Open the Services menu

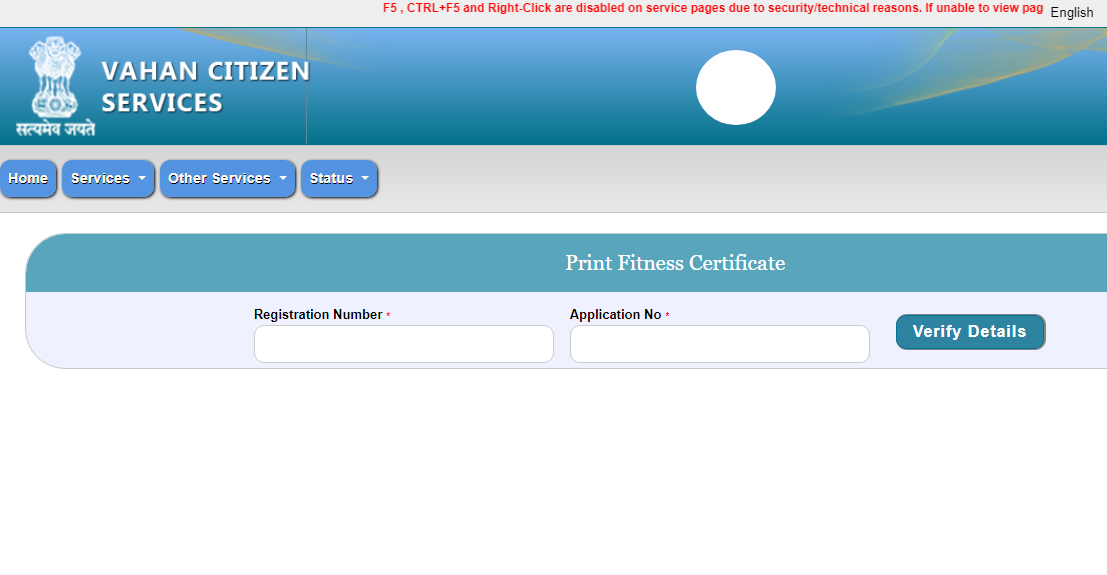pos(108,179)
